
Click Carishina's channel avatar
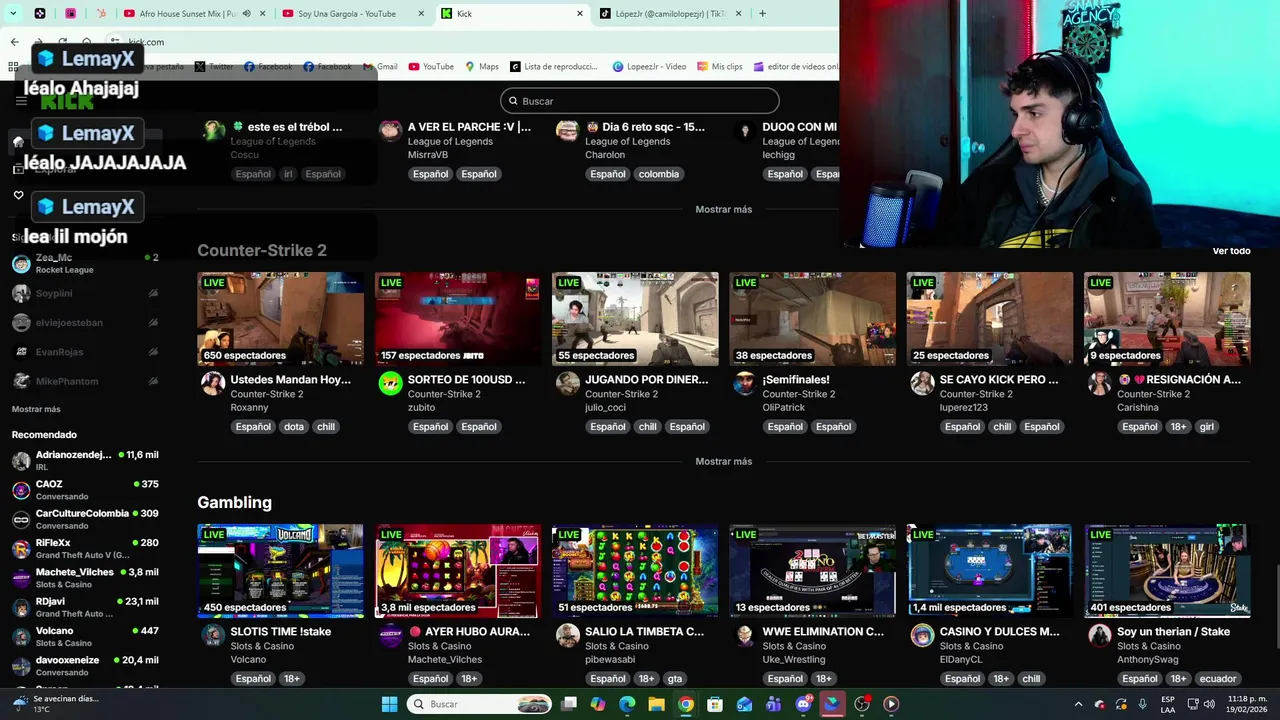pyautogui.click(x=1100, y=383)
